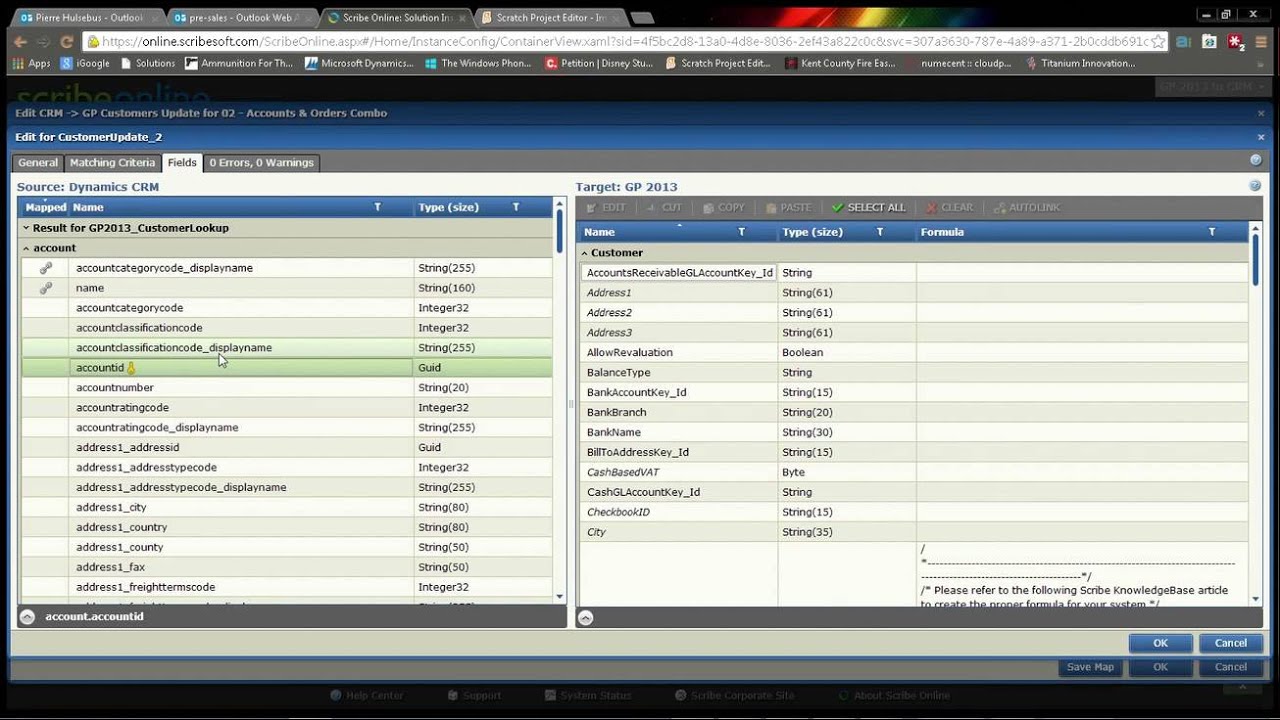Select BankName target field
The image size is (1280, 720).
[913, 433]
